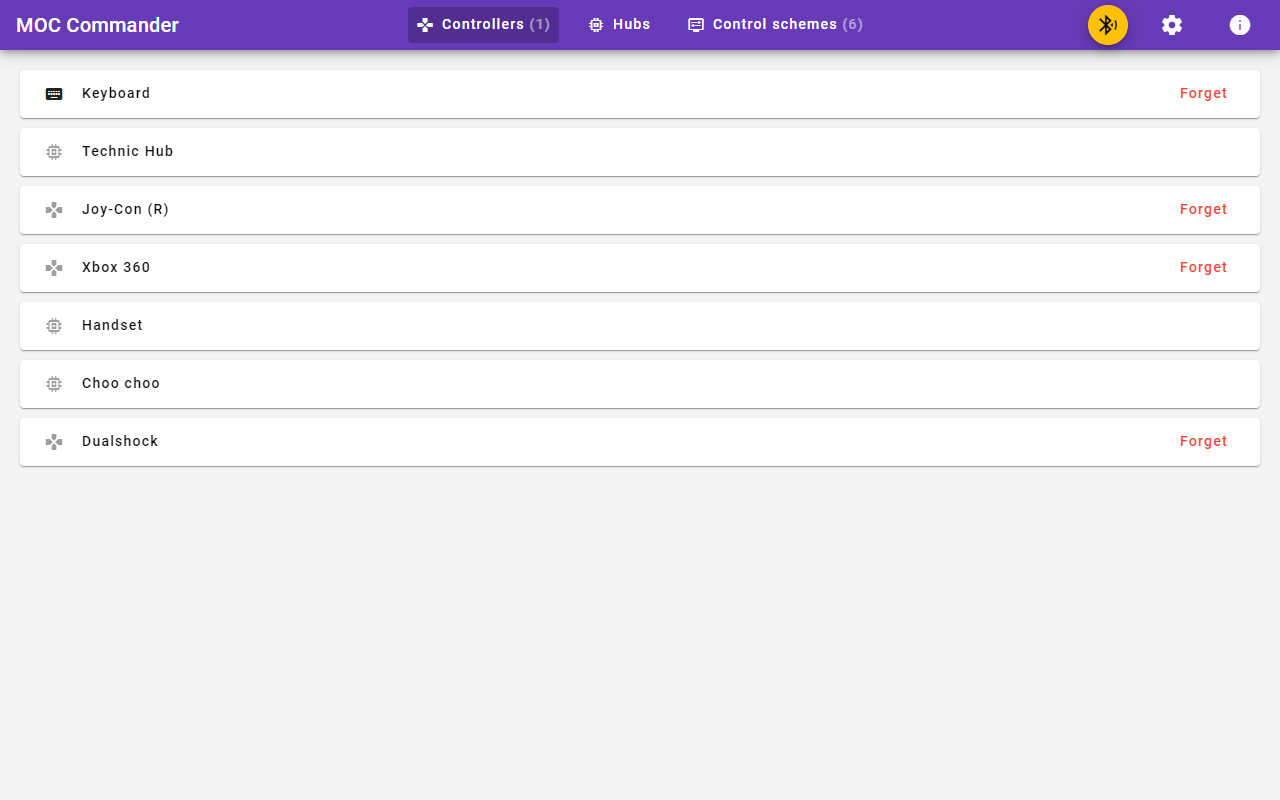Select the Choo choo label
The image size is (1280, 800).
(x=121, y=383)
